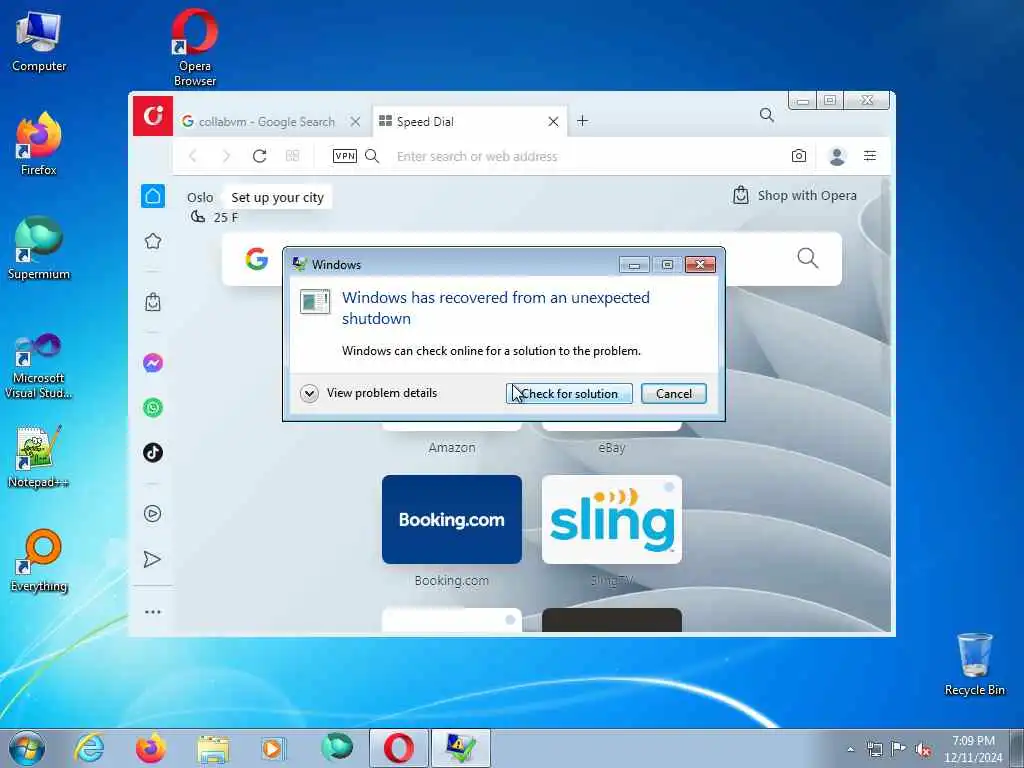Viewport: 1024px width, 768px height.
Task: Click the taskbar clock showing 7:09 PM
Action: coord(973,749)
